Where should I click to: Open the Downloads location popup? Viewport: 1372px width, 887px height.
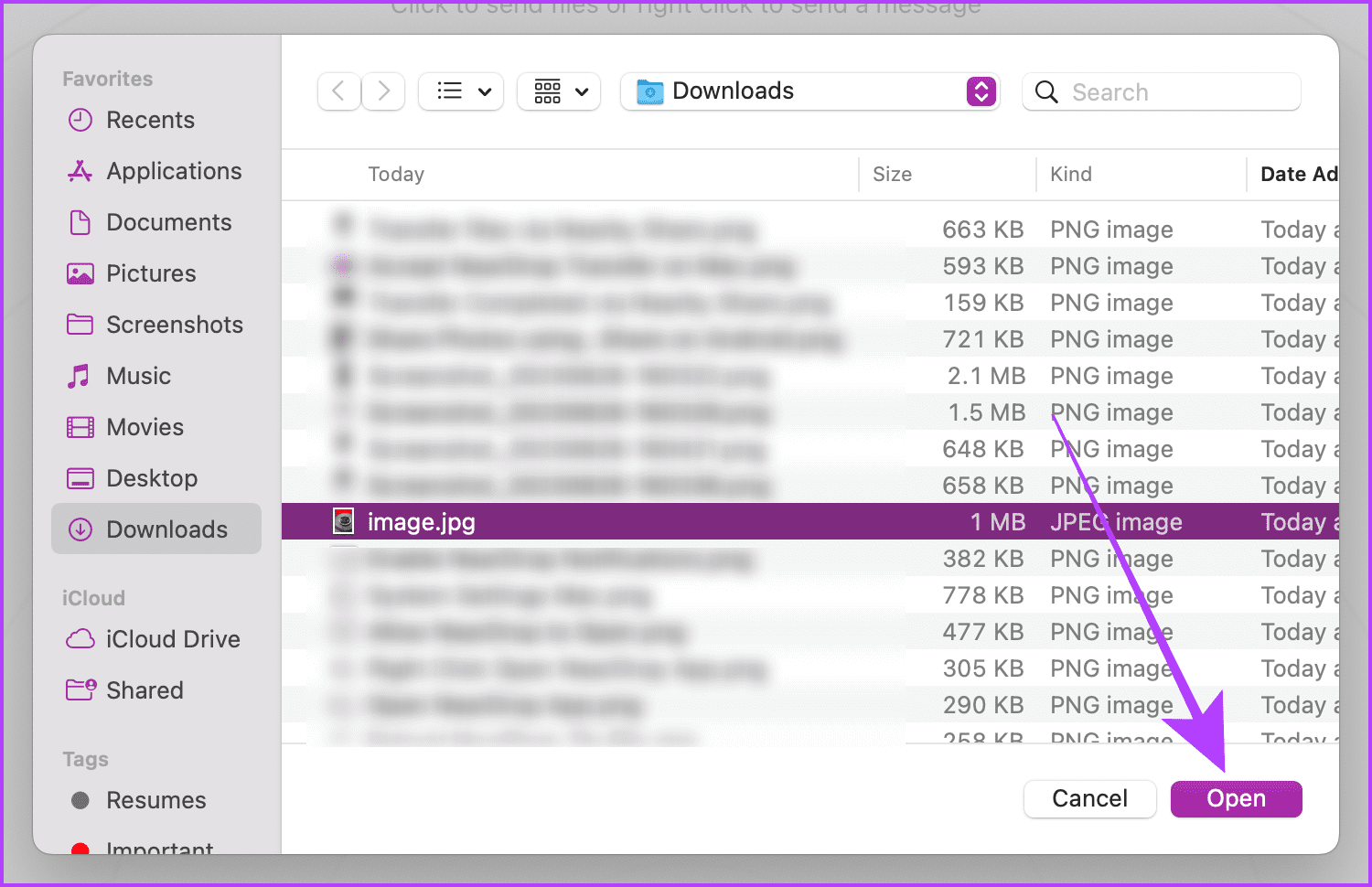point(809,91)
